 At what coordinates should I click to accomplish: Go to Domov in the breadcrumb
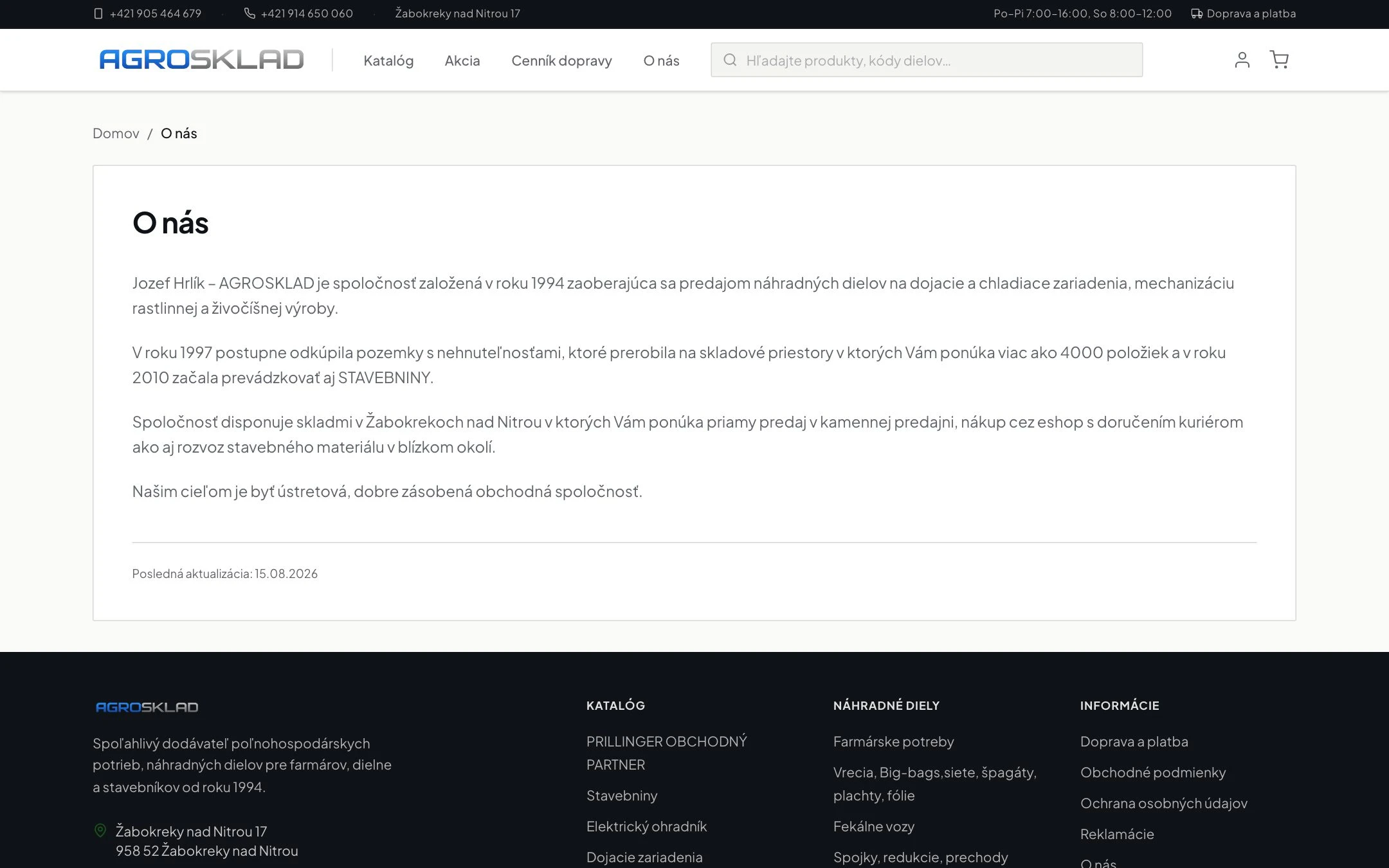pos(116,133)
